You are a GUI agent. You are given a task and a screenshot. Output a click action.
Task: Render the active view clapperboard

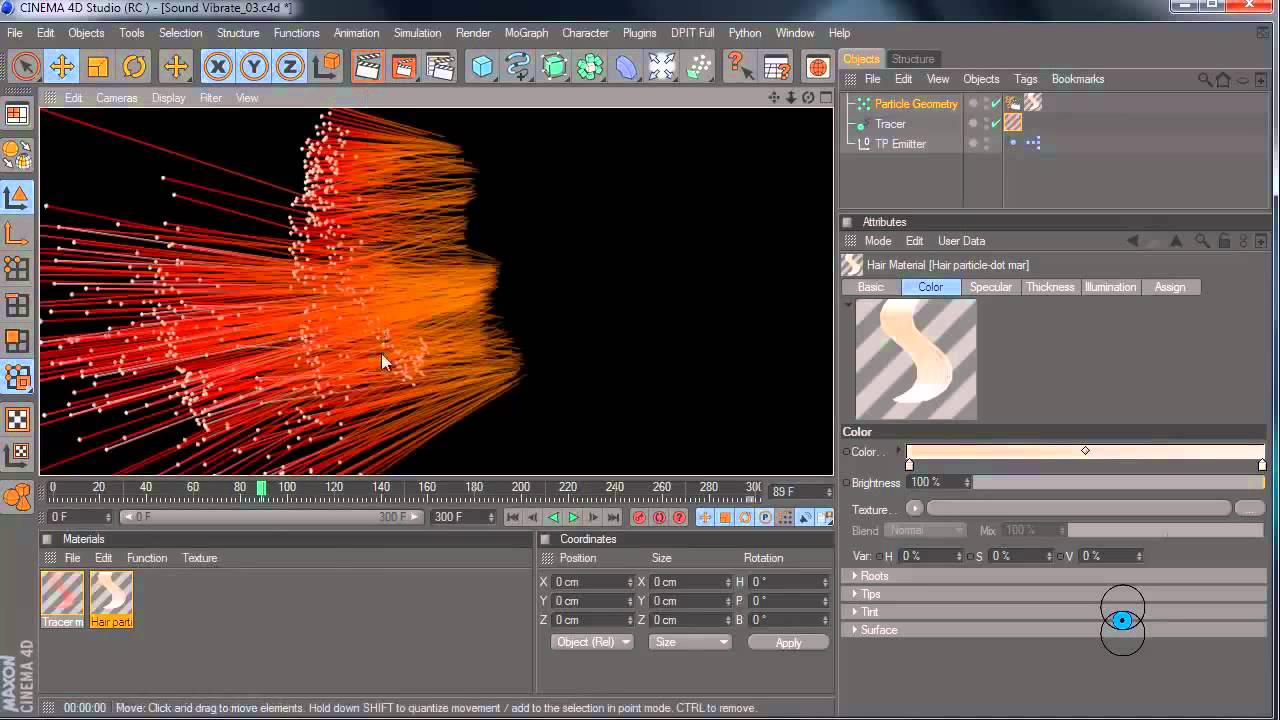click(x=368, y=67)
